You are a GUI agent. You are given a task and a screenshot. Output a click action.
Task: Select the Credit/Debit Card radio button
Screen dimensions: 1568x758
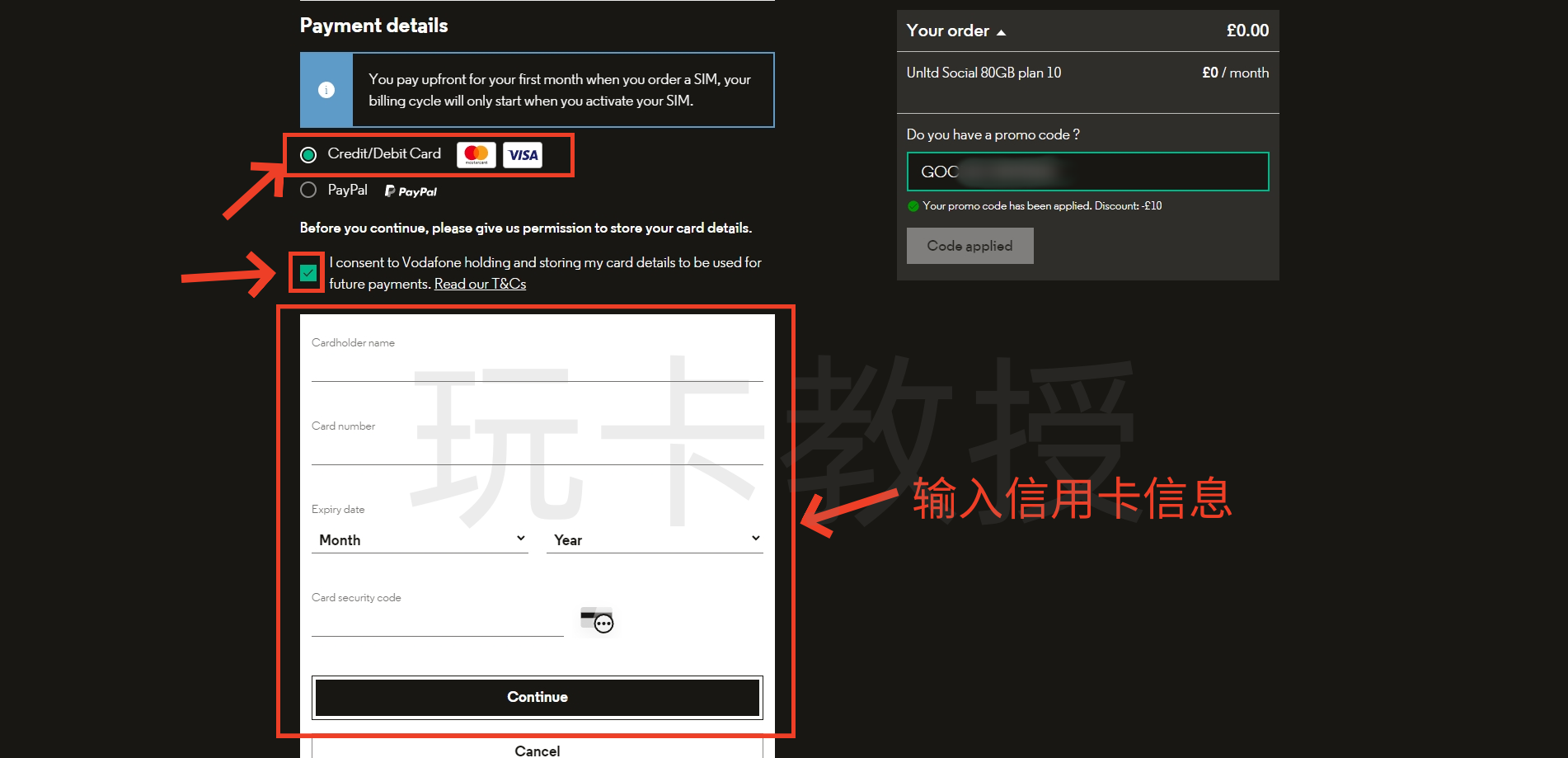pos(308,155)
